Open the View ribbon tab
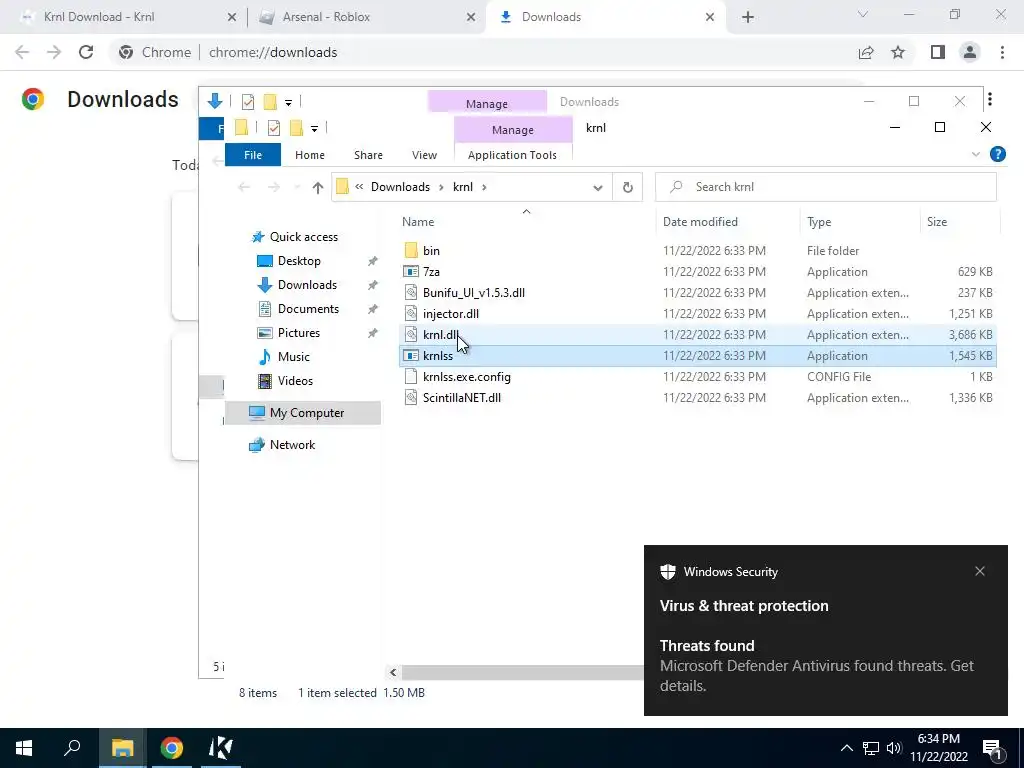This screenshot has height=768, width=1024. (424, 155)
